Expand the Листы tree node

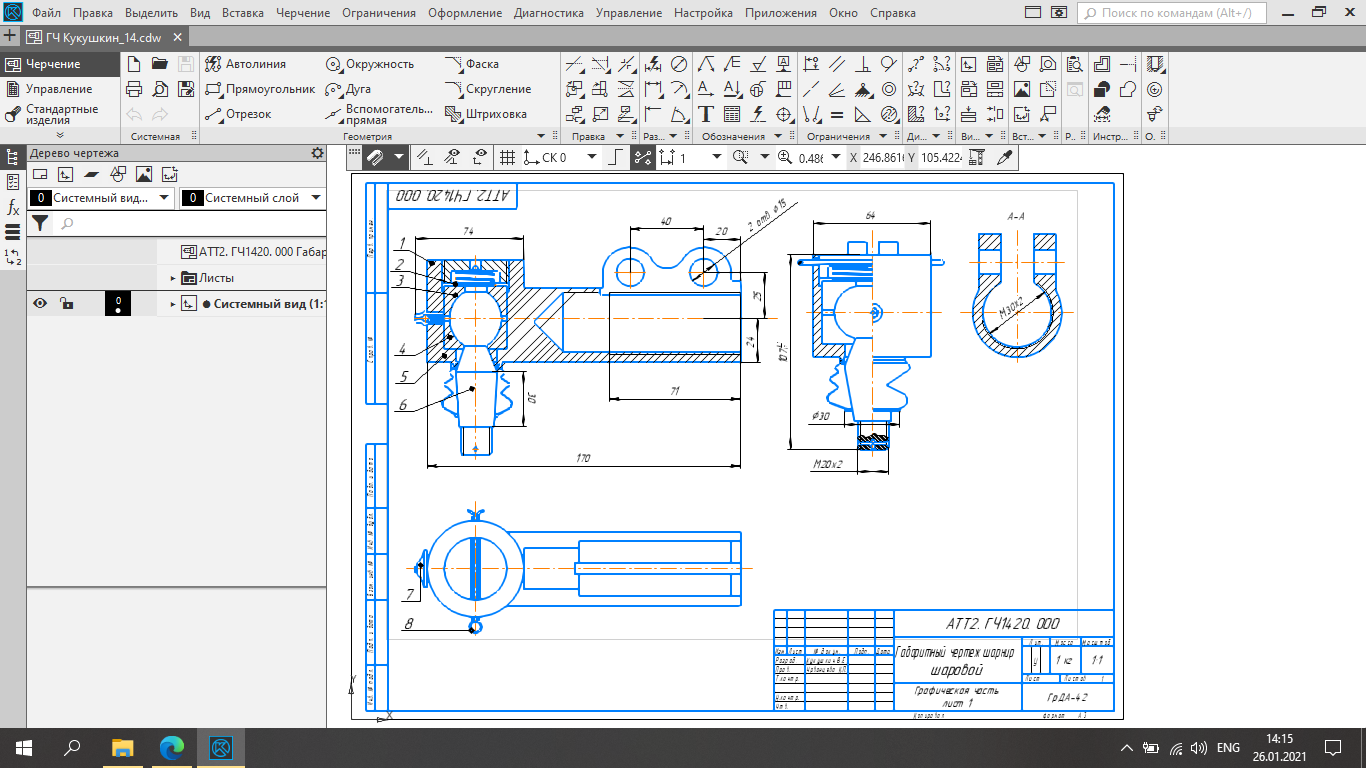tap(172, 278)
